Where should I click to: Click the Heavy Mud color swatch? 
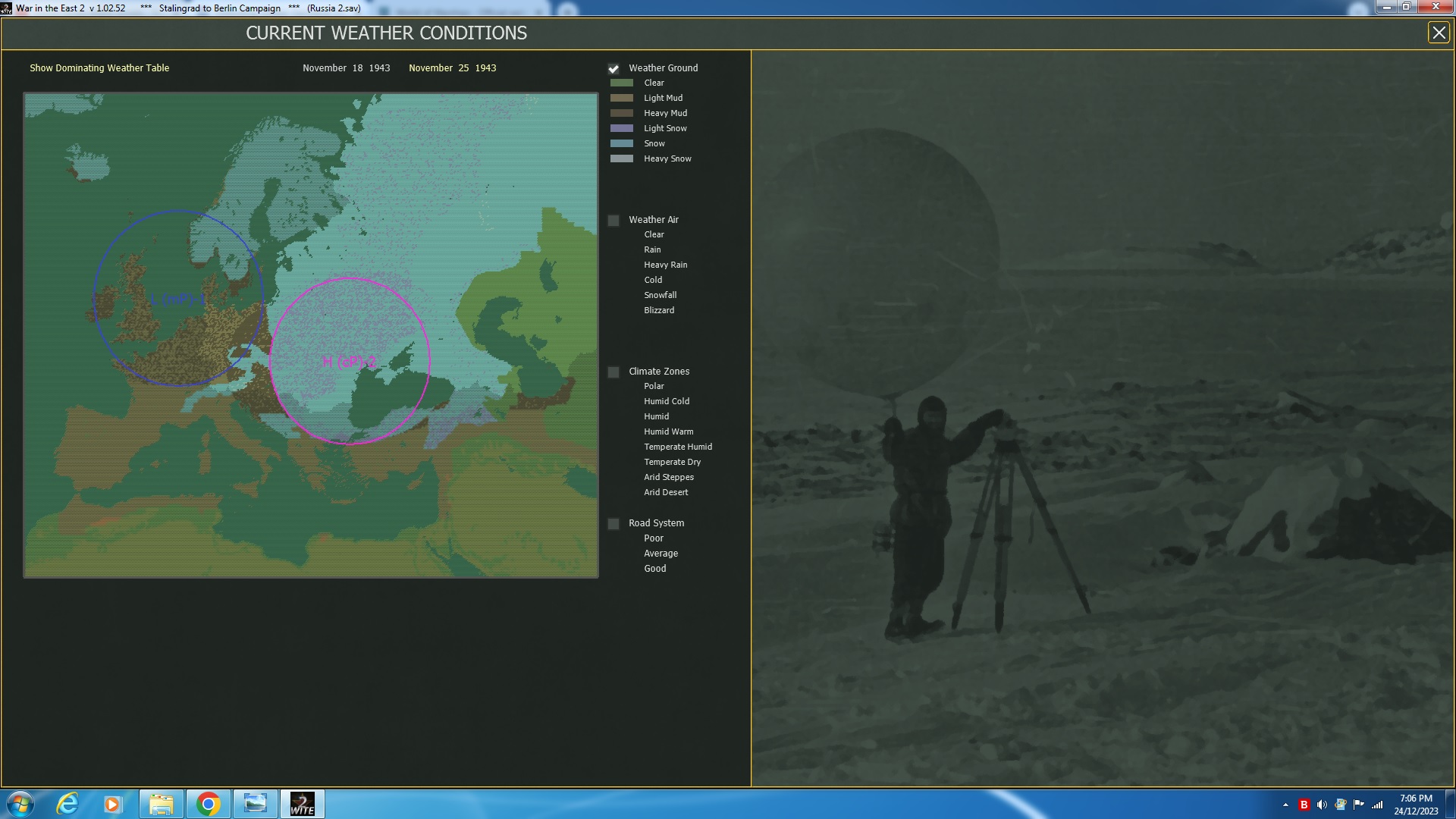point(621,114)
